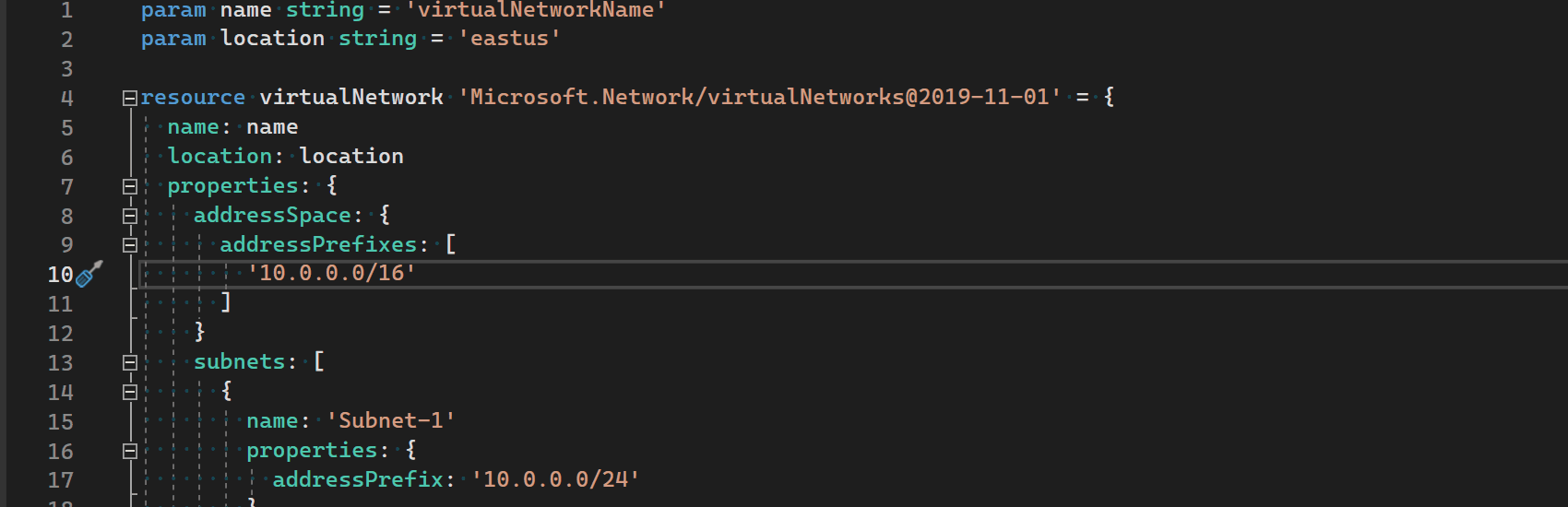Collapse the subnet object on line 14
The width and height of the screenshot is (1568, 507).
tap(130, 392)
